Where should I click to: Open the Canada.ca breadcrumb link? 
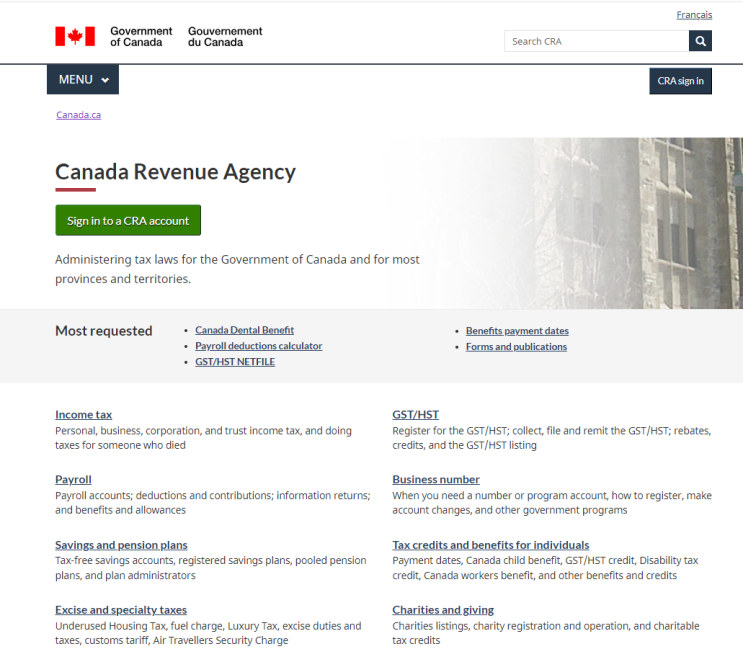(79, 115)
